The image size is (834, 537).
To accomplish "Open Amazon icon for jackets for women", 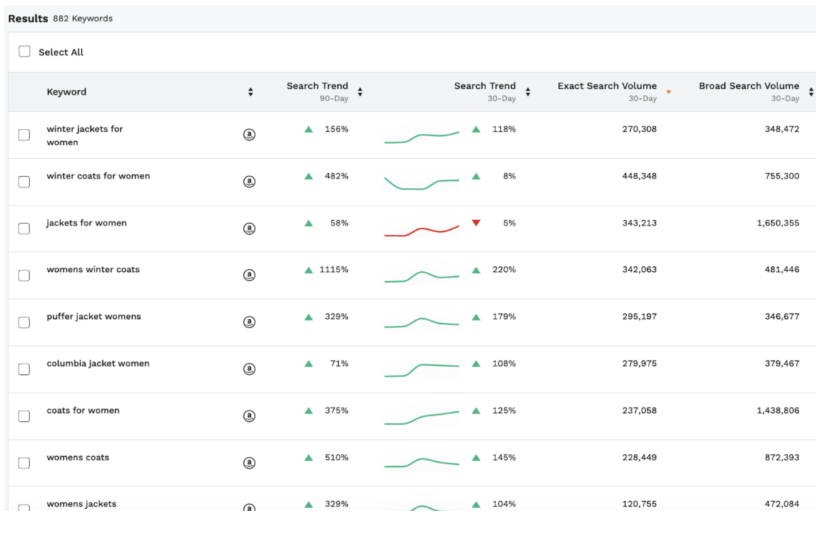I will pyautogui.click(x=249, y=229).
